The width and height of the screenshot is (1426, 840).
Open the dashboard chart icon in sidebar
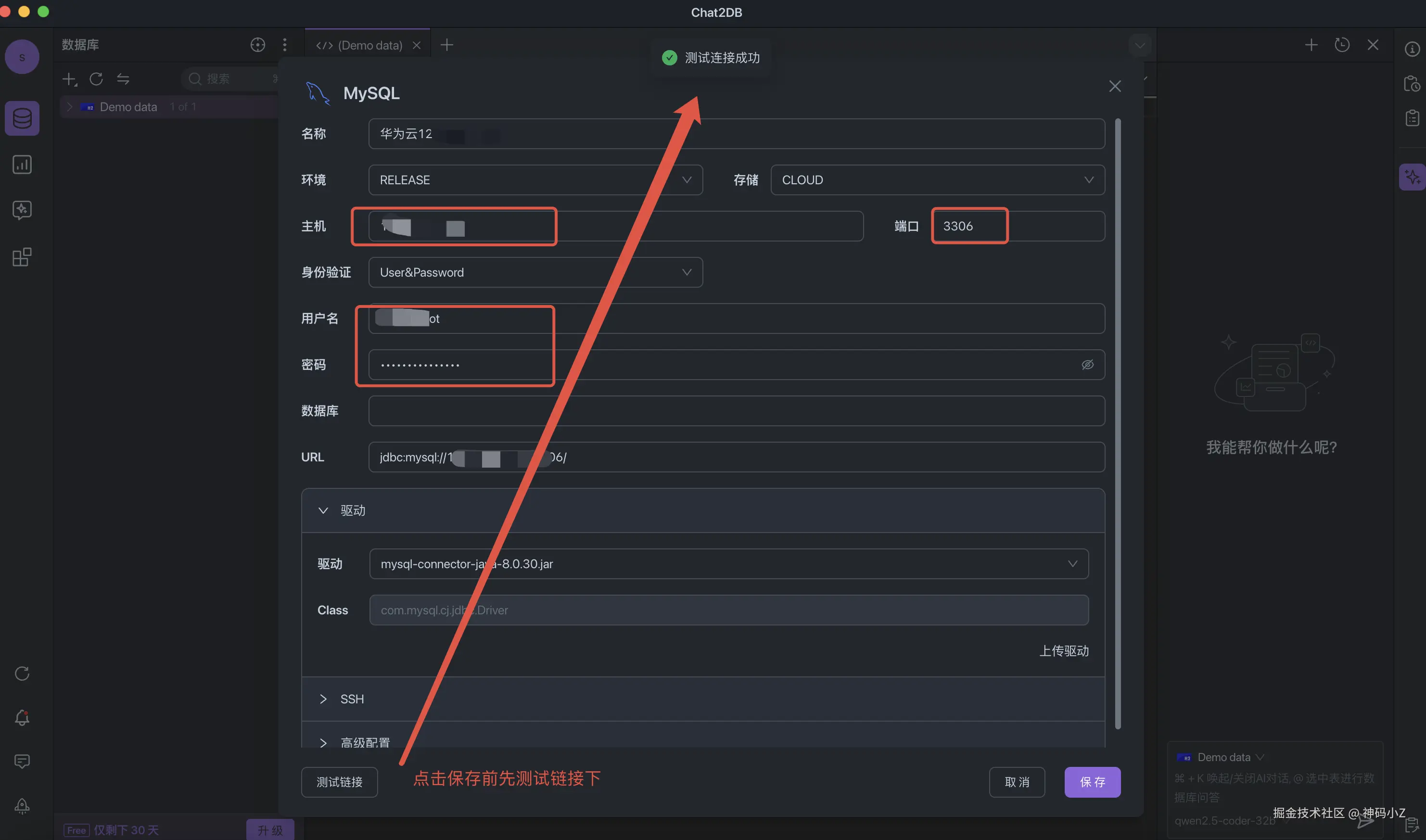point(22,165)
